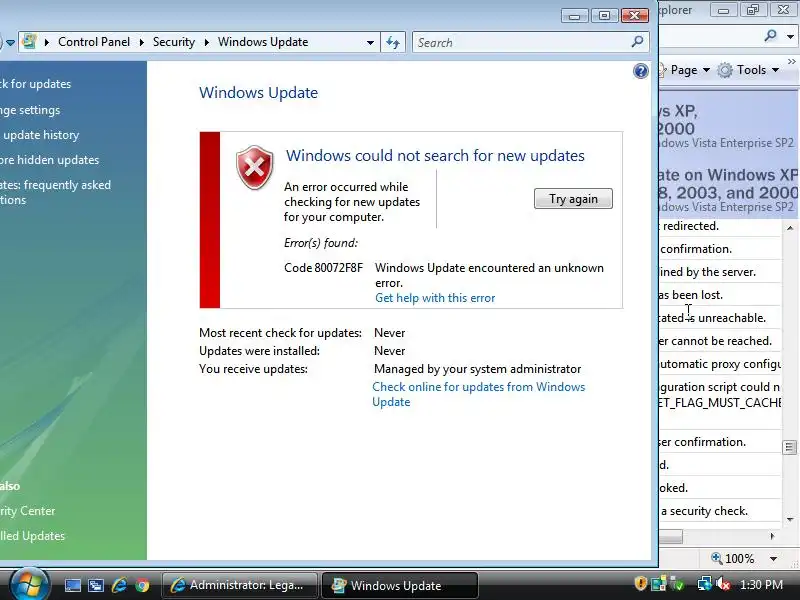Image resolution: width=800 pixels, height=600 pixels.
Task: Open Tools menu in Internet Explorer toolbar
Action: point(758,70)
